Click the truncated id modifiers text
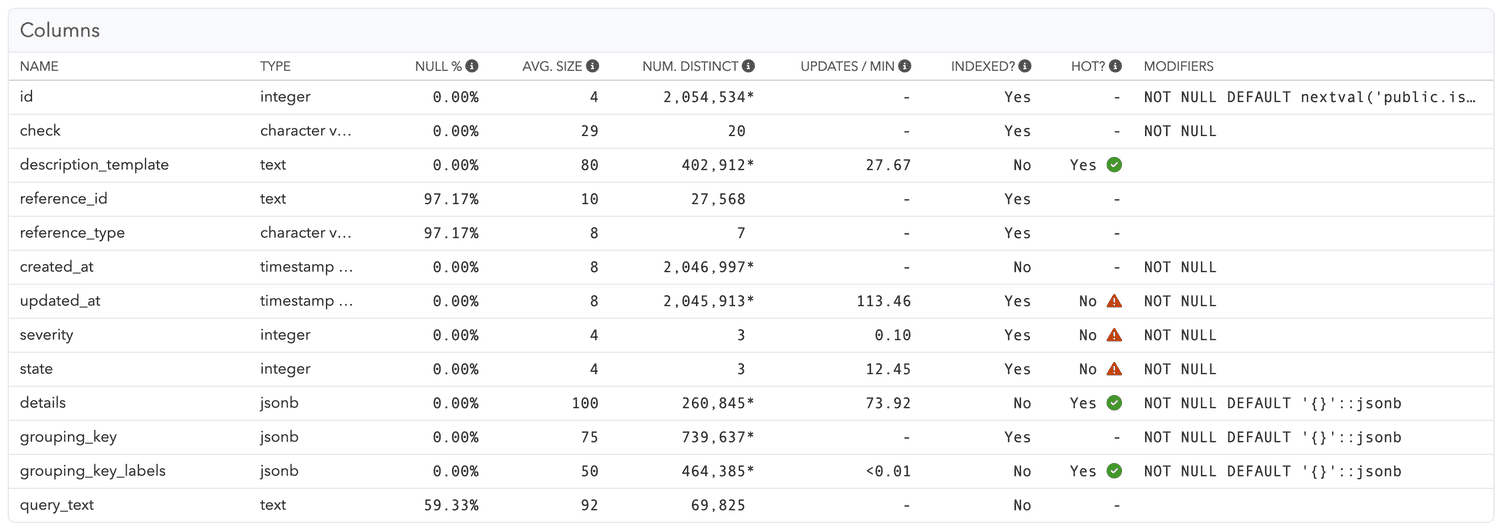 1310,97
